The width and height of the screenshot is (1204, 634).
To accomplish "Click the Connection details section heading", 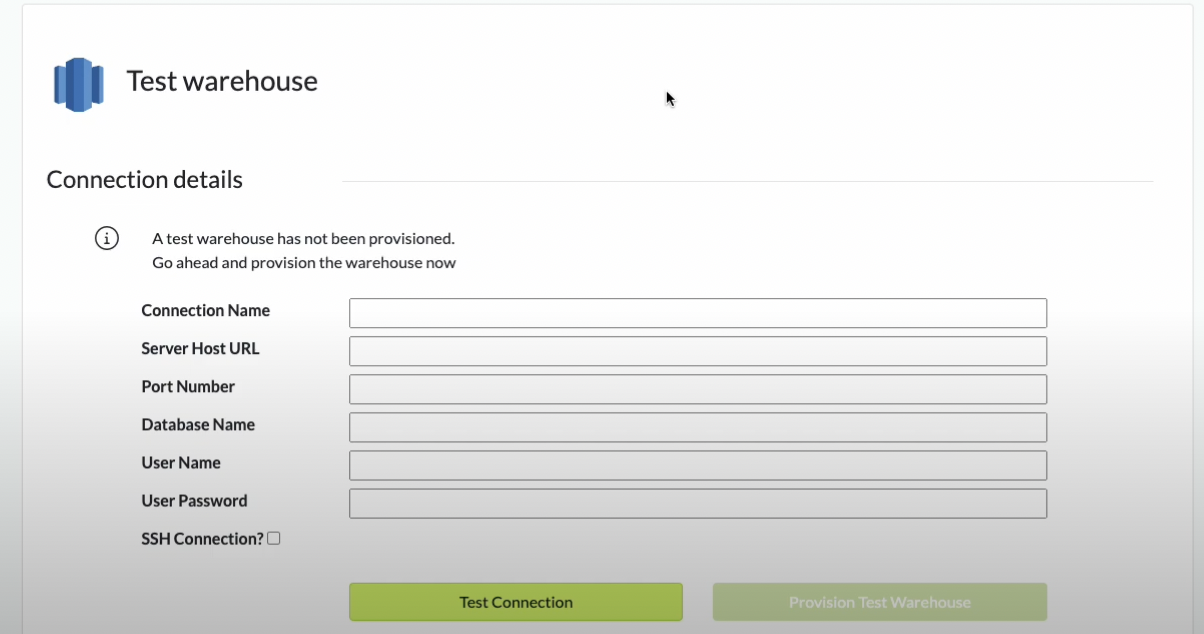I will (145, 180).
